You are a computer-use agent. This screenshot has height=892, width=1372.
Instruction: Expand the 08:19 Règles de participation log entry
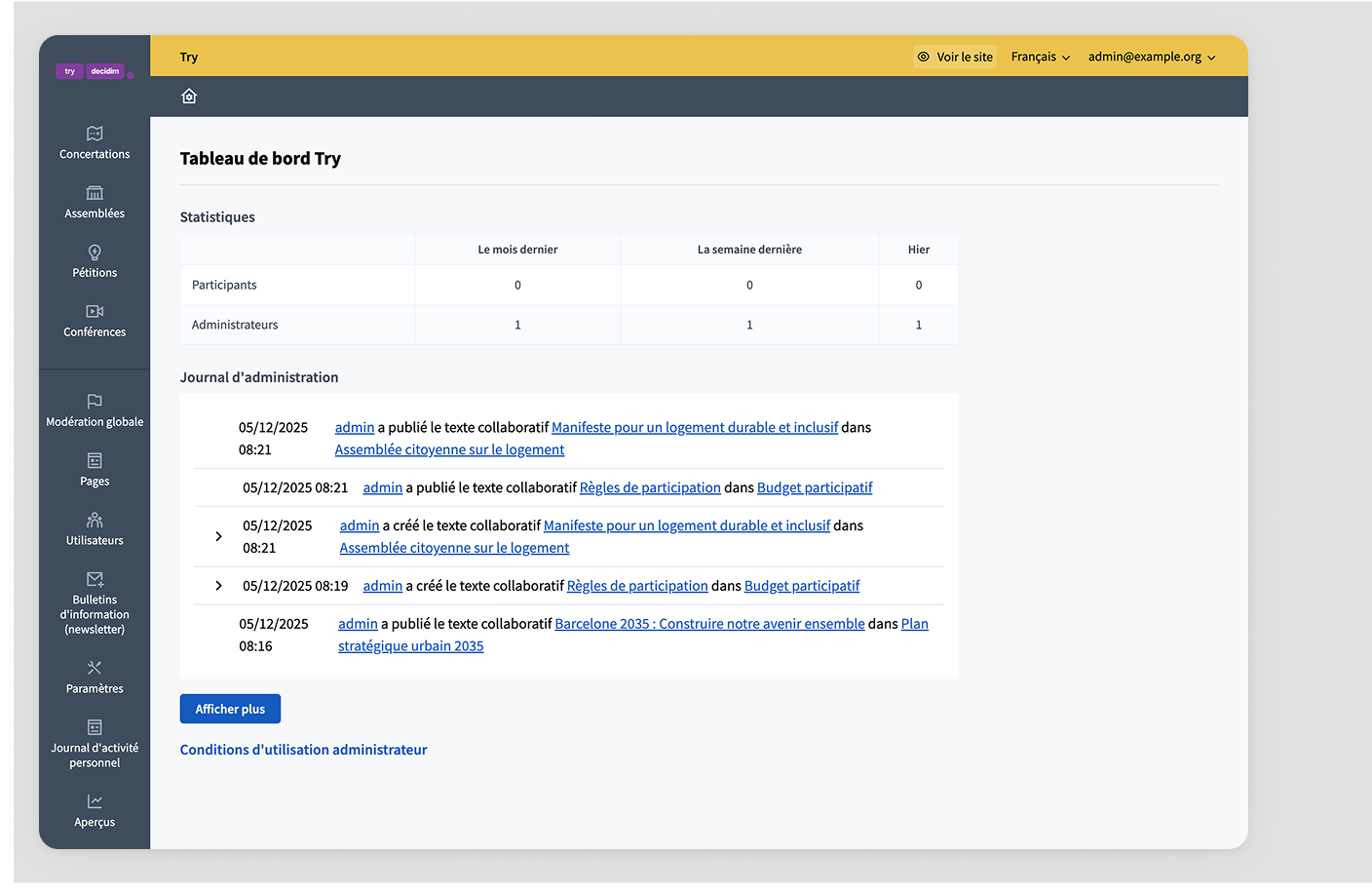point(218,585)
